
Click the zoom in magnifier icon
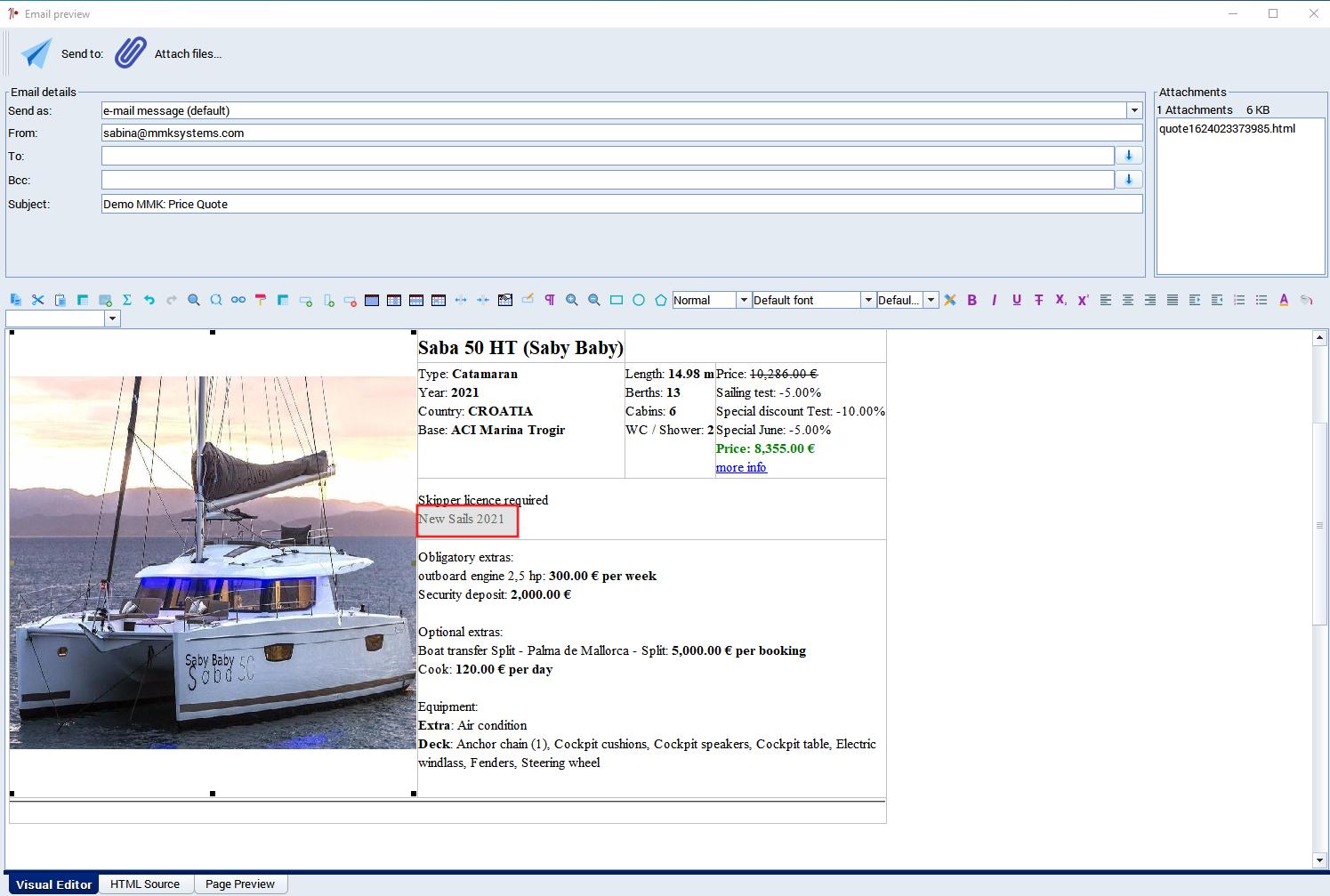[572, 300]
